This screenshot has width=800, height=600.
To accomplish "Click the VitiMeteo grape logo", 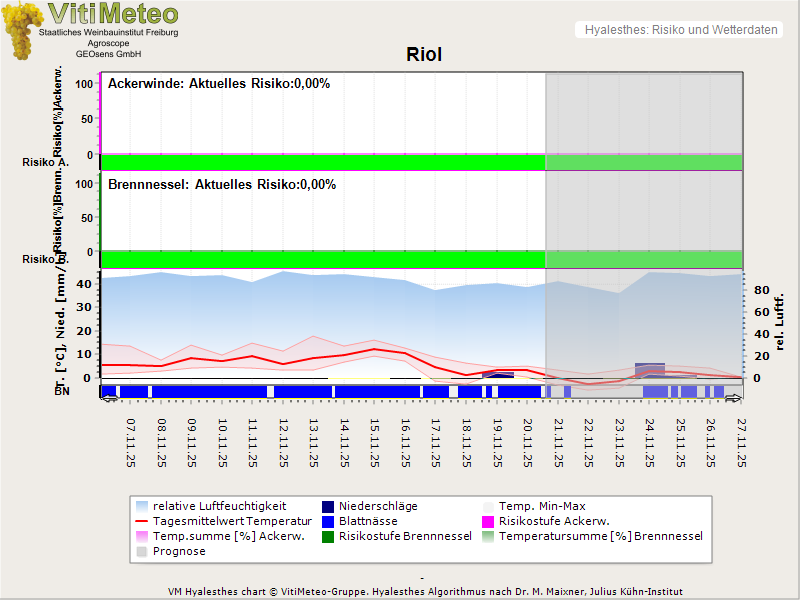I will click(24, 32).
